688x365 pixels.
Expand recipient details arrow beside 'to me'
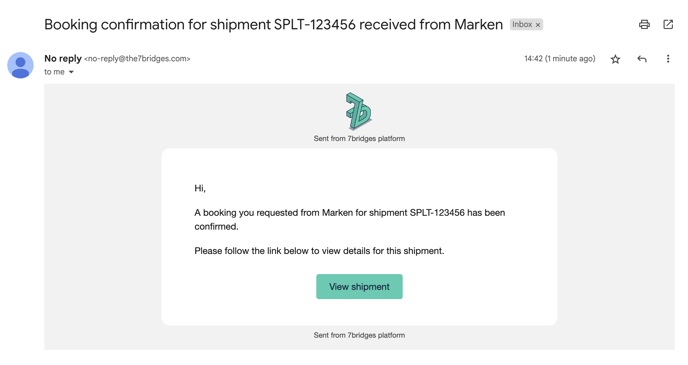coord(71,72)
